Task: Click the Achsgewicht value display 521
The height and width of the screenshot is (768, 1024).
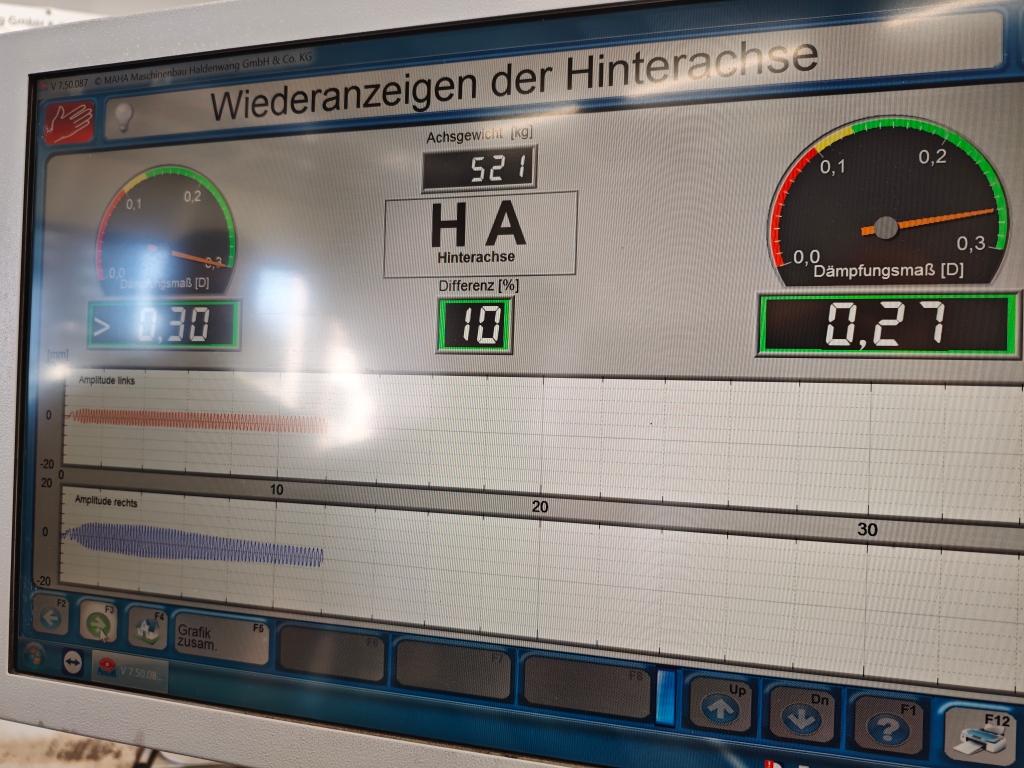Action: (x=479, y=168)
